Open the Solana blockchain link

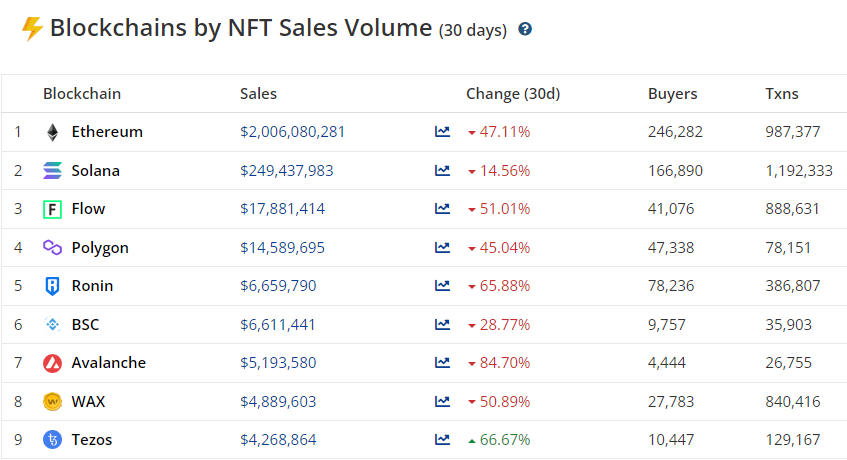click(x=95, y=171)
